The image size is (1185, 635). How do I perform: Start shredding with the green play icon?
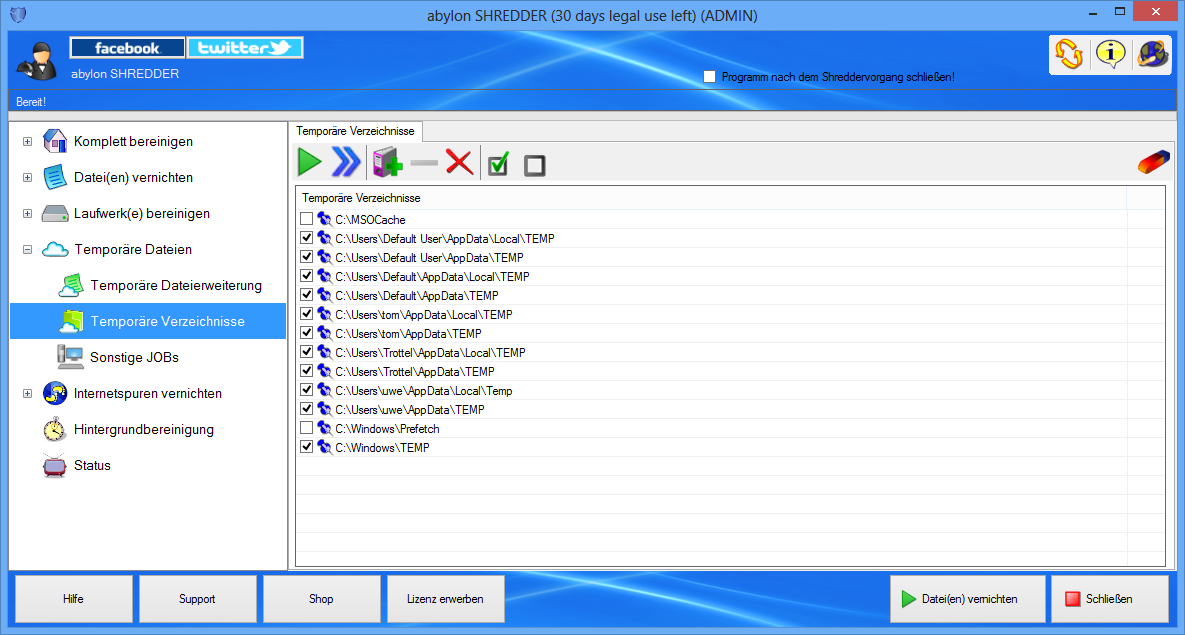click(310, 163)
